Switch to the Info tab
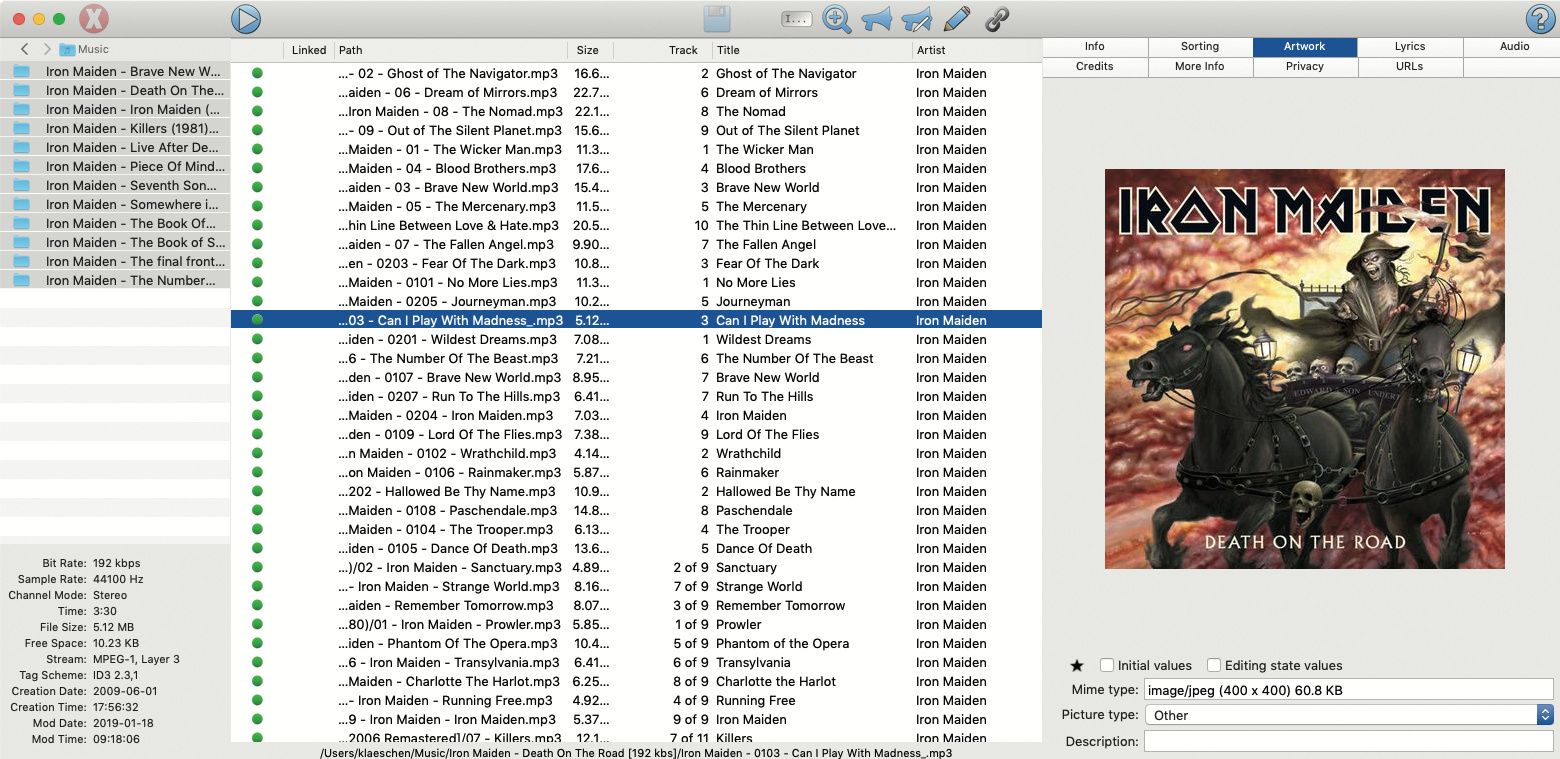1560x759 pixels. click(x=1095, y=47)
